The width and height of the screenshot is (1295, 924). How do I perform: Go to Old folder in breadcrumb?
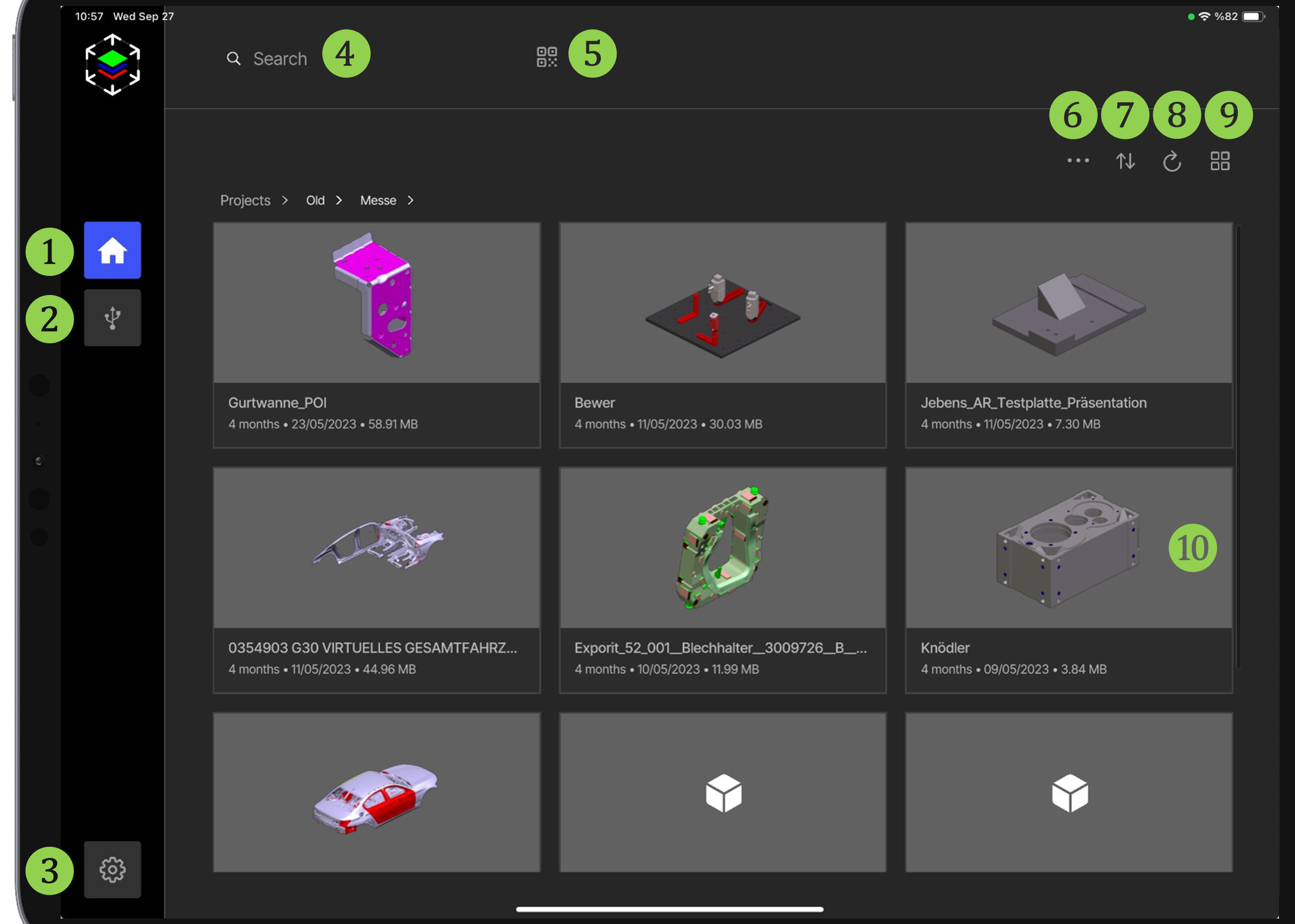316,200
